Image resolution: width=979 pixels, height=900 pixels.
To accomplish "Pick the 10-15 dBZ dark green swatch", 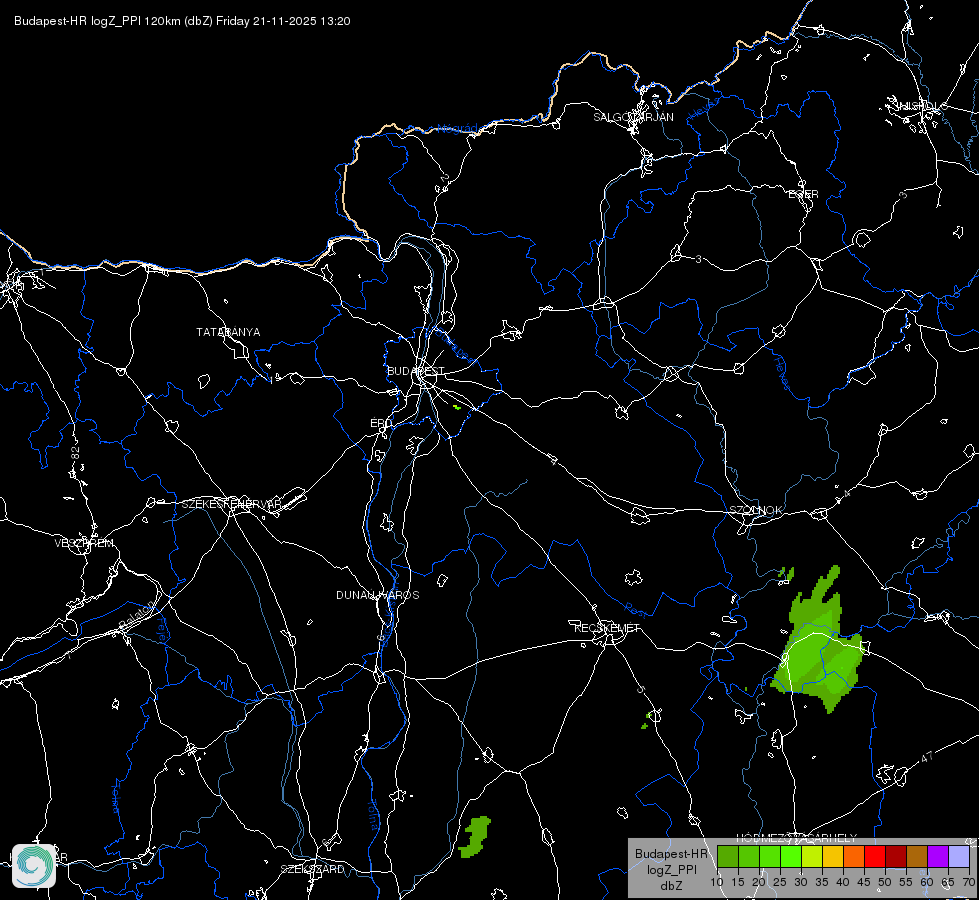I will tap(727, 856).
